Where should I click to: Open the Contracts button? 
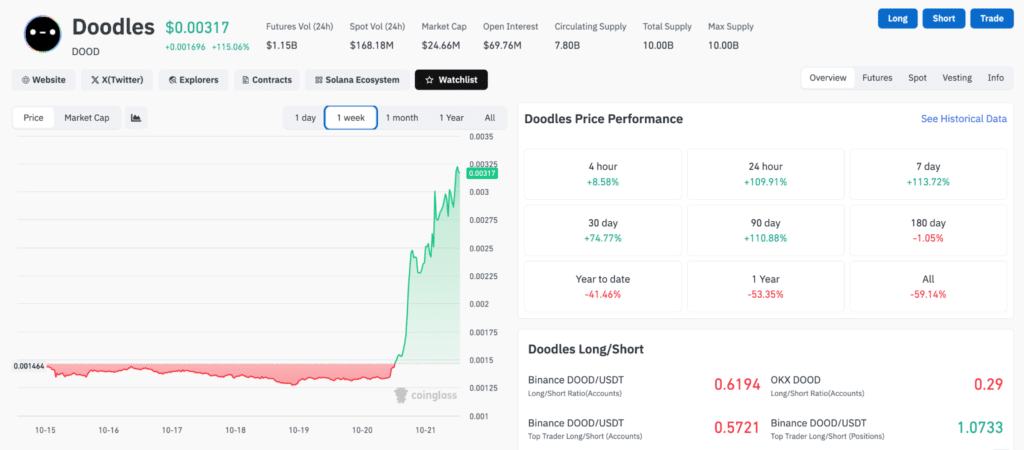click(x=266, y=80)
